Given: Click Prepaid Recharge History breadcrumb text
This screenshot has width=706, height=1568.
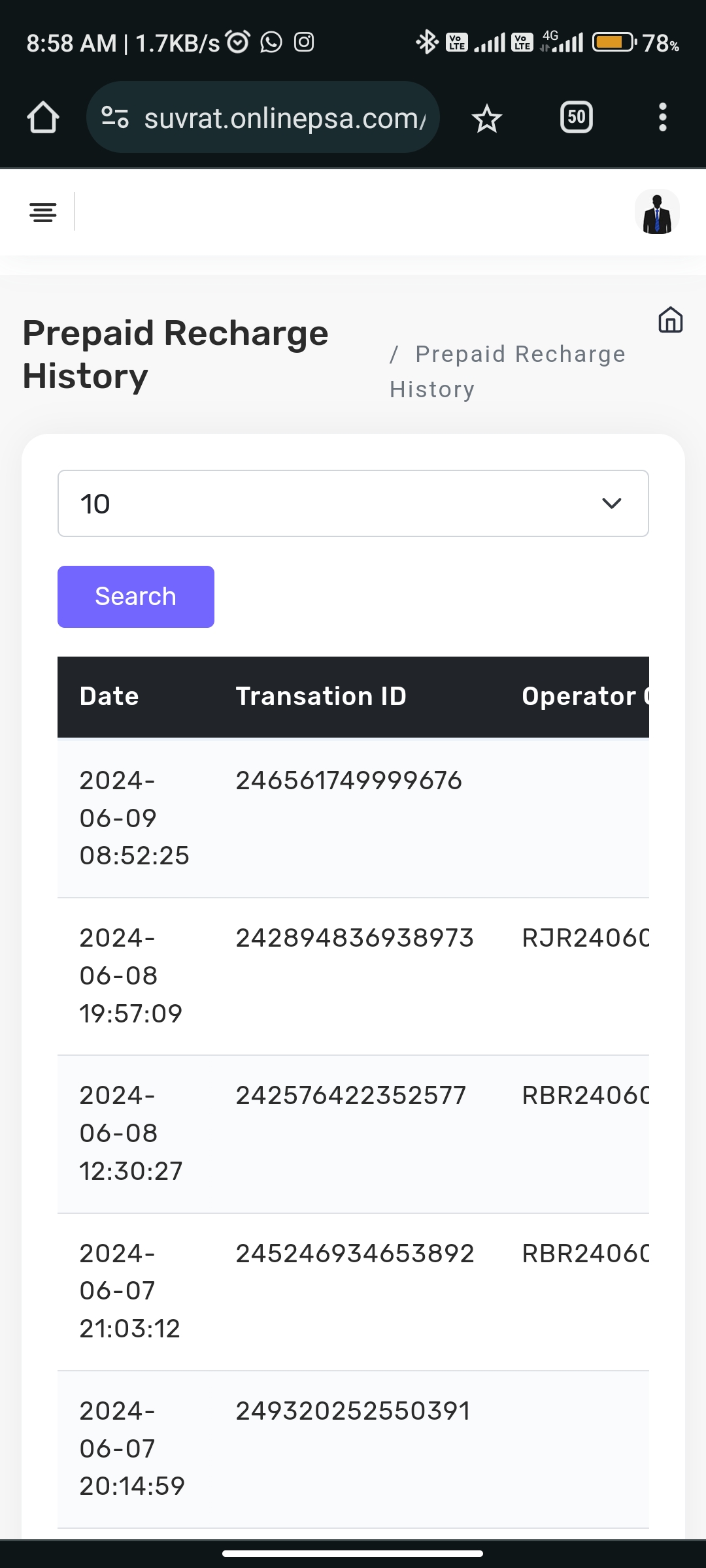Looking at the screenshot, I should [x=508, y=371].
